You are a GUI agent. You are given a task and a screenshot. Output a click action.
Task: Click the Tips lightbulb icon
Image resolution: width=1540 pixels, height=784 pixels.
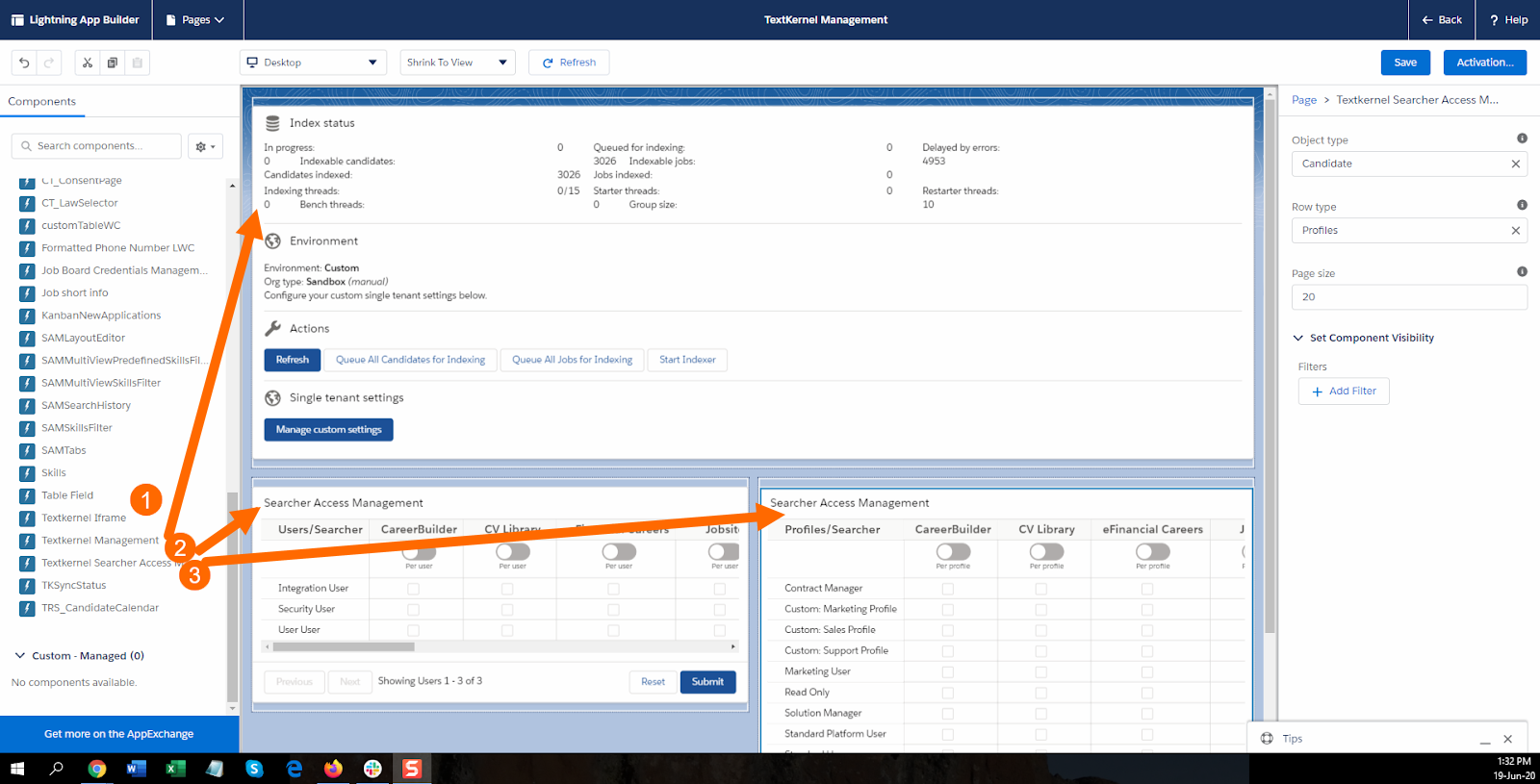click(x=1267, y=739)
